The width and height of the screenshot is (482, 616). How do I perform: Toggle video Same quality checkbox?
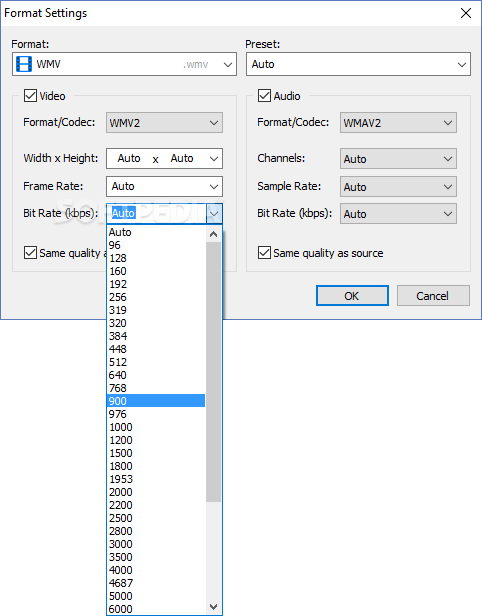click(x=31, y=253)
